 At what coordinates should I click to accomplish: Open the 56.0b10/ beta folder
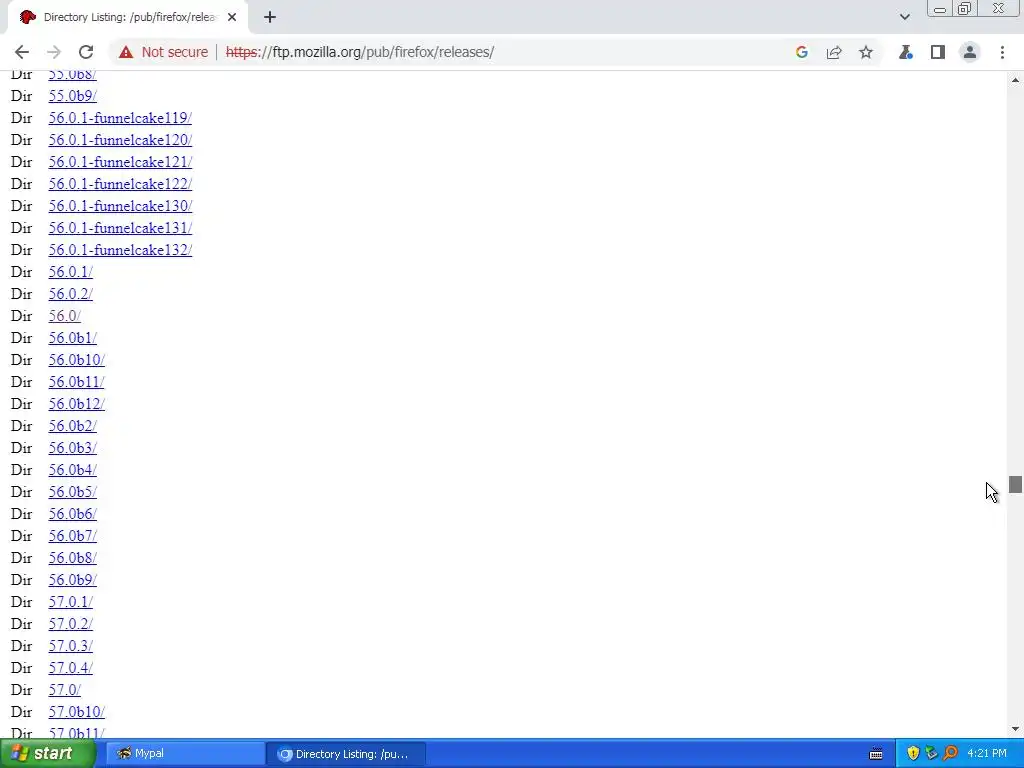click(x=76, y=360)
